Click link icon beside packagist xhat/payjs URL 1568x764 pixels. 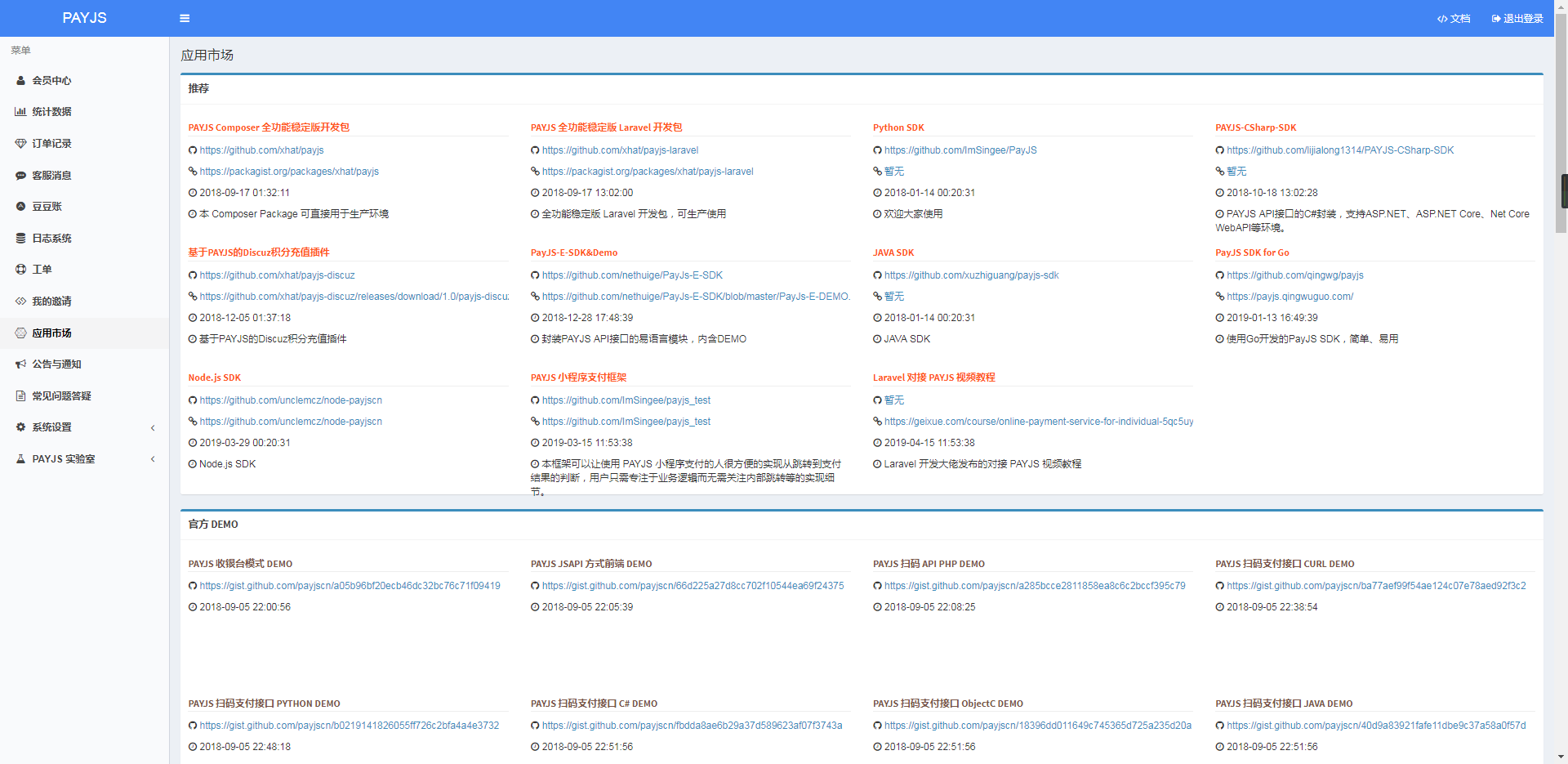[193, 172]
